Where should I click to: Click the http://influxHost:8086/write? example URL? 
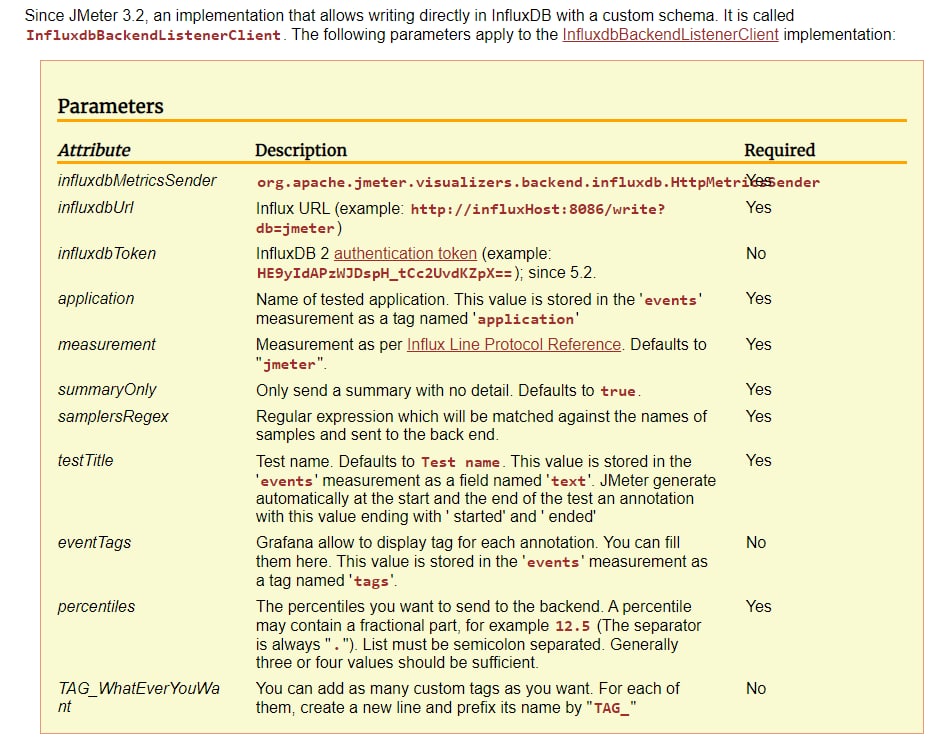(538, 210)
